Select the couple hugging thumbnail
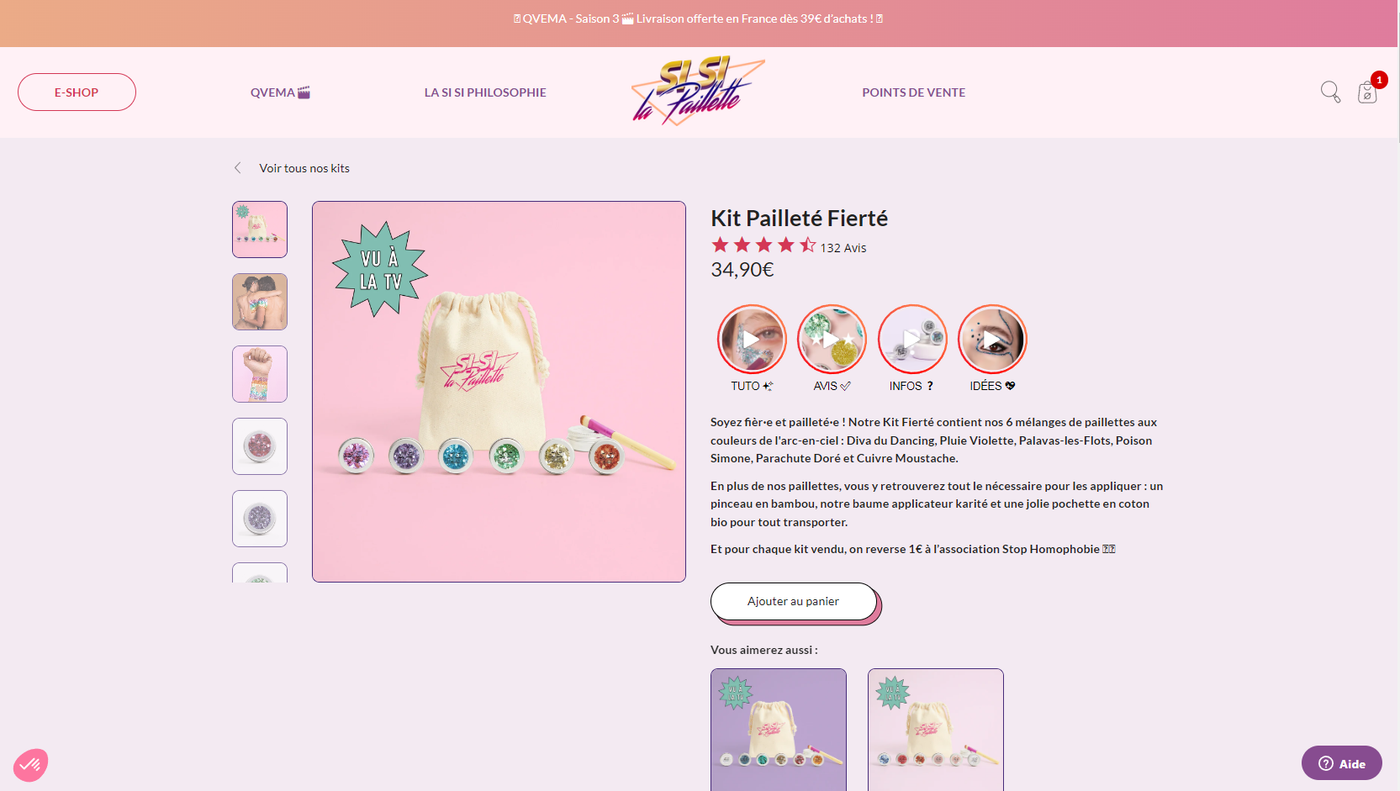Image resolution: width=1400 pixels, height=791 pixels. (260, 302)
